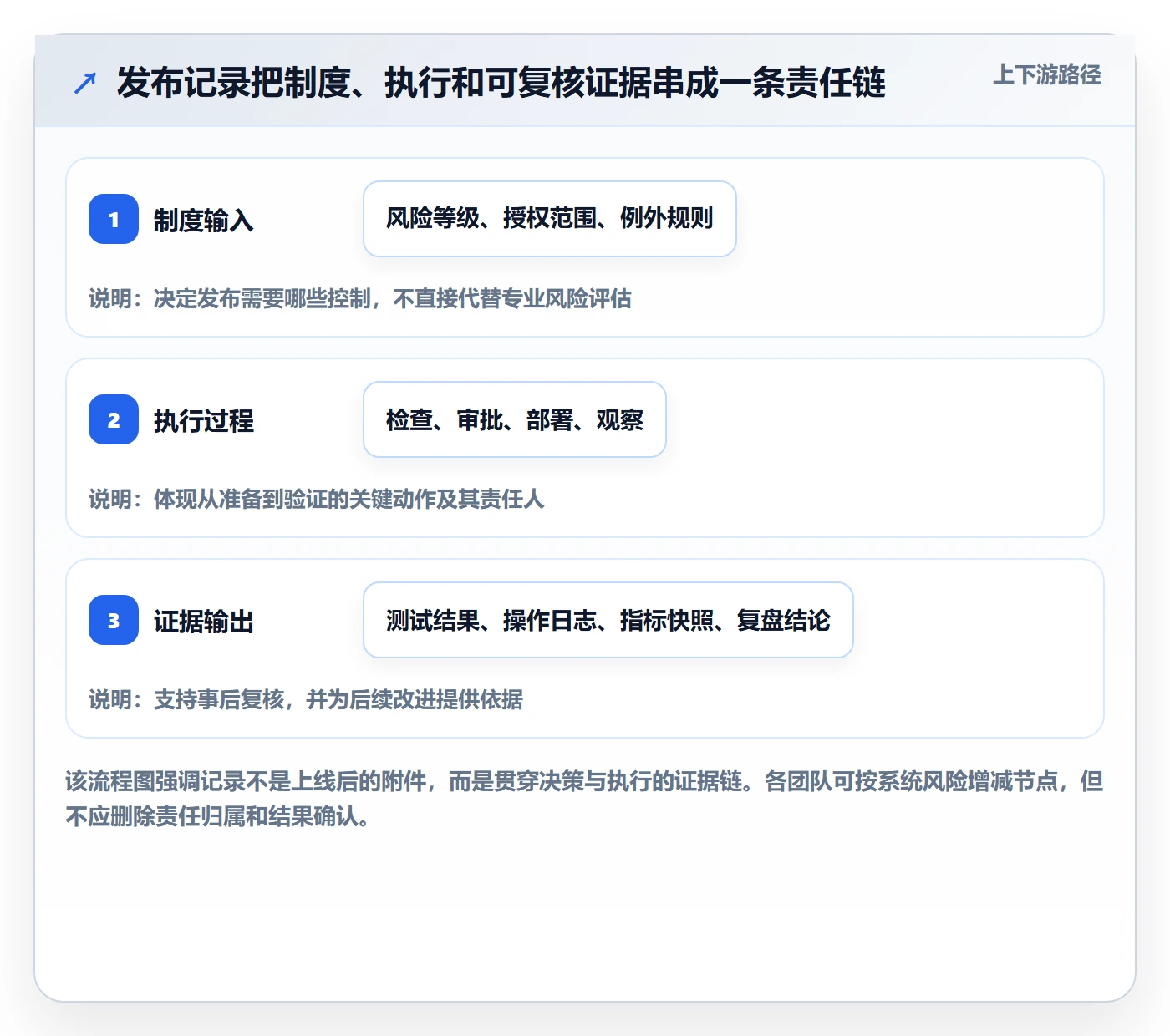The height and width of the screenshot is (1036, 1170).
Task: Select the 风险等级、授权范围、例外规则 box
Action: tap(550, 219)
